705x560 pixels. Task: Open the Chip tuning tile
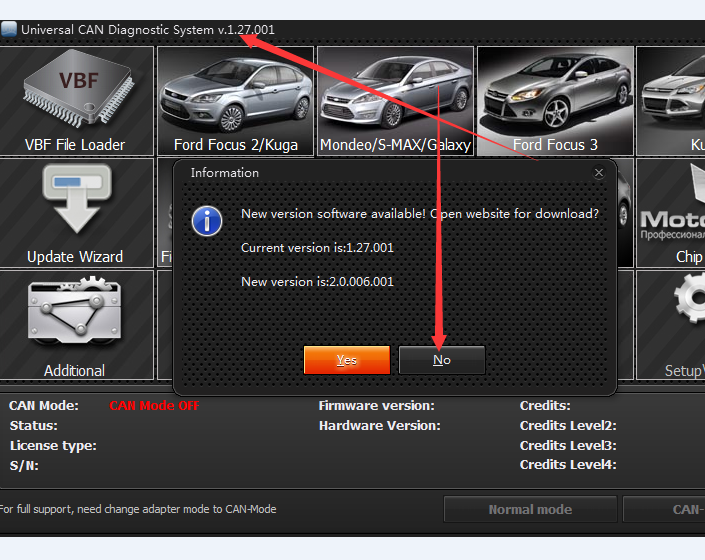[x=671, y=213]
